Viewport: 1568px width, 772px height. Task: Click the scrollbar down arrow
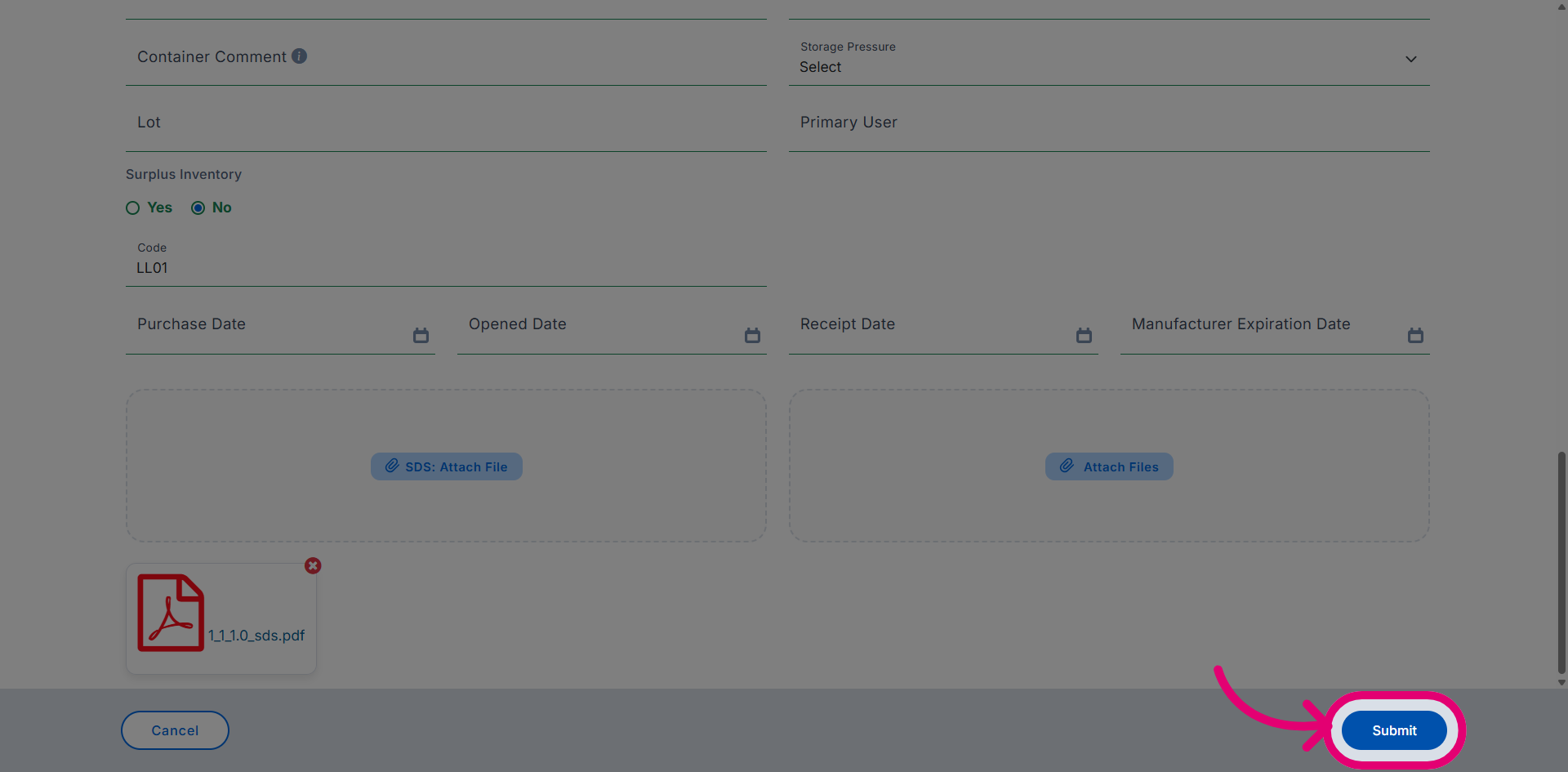pyautogui.click(x=1561, y=683)
